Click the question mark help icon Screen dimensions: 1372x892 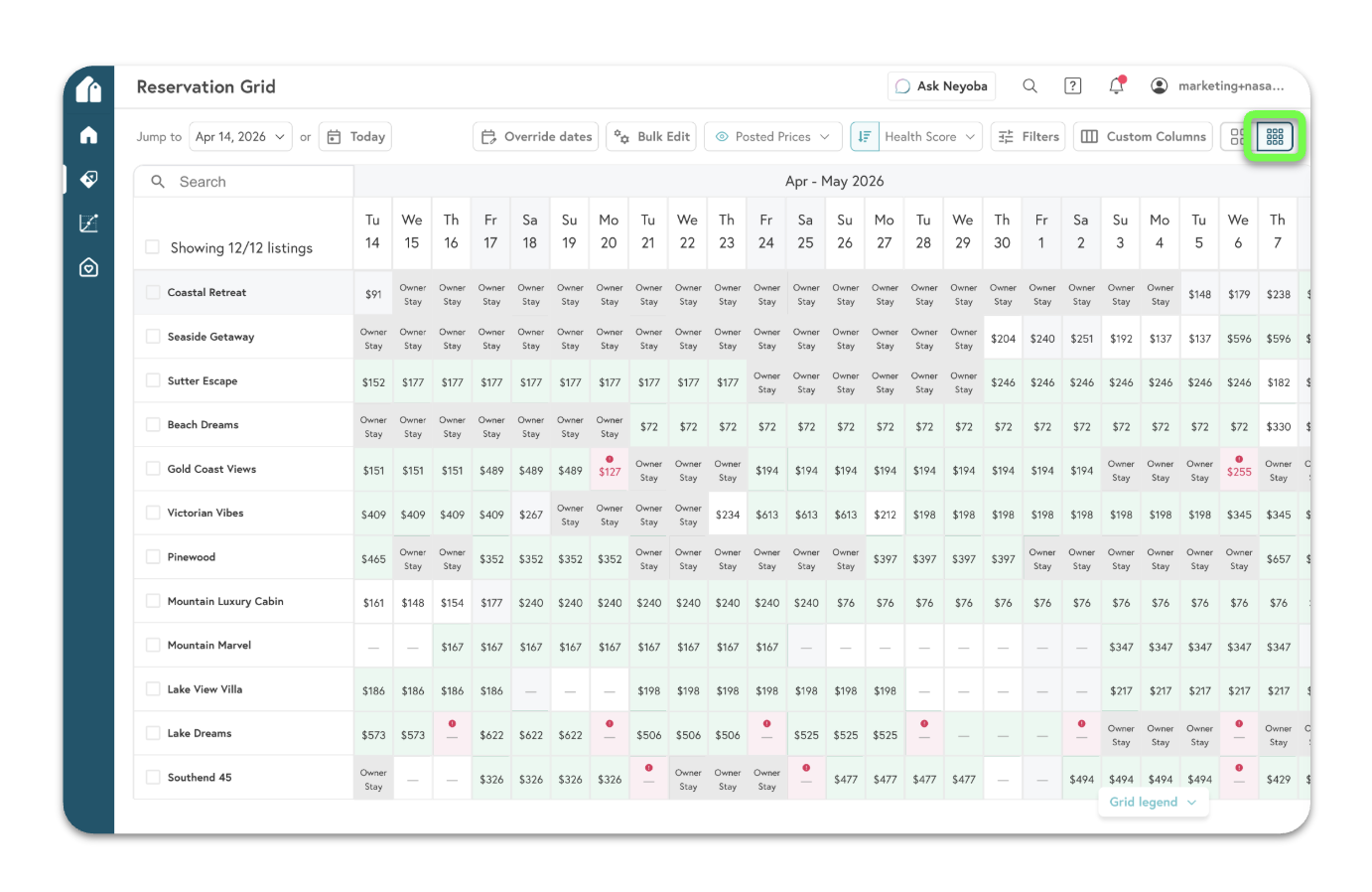(1072, 85)
